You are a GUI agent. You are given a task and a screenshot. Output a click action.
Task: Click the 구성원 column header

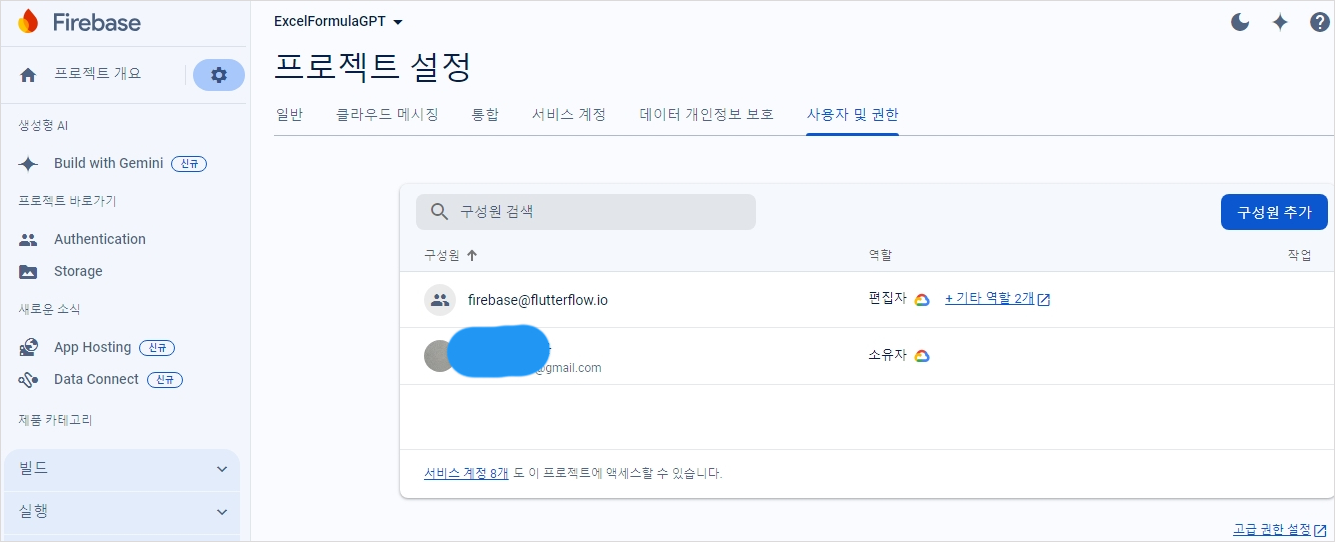[x=442, y=255]
